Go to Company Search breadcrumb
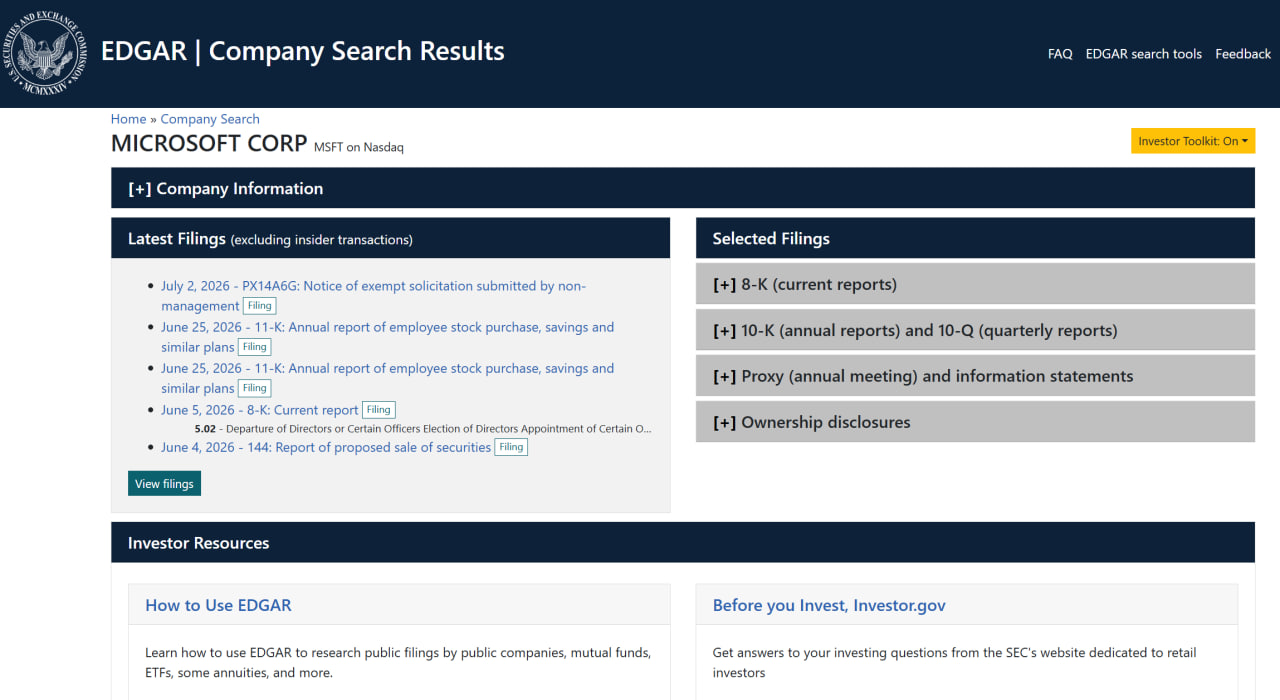1280x700 pixels. [210, 119]
